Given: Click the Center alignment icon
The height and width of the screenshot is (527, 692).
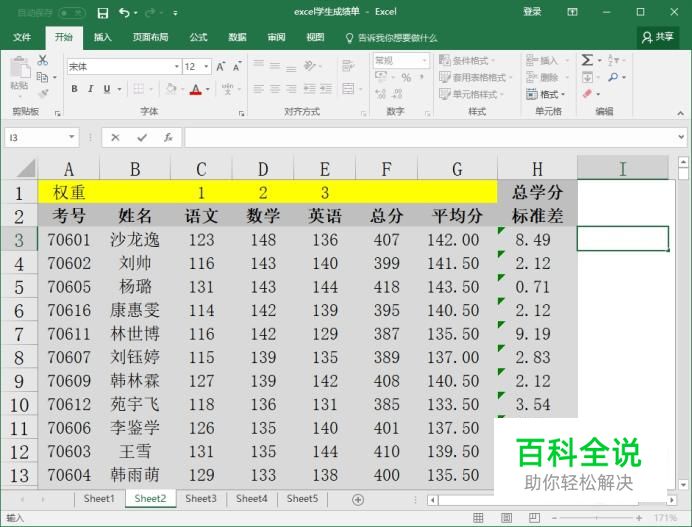Looking at the screenshot, I should pos(275,89).
